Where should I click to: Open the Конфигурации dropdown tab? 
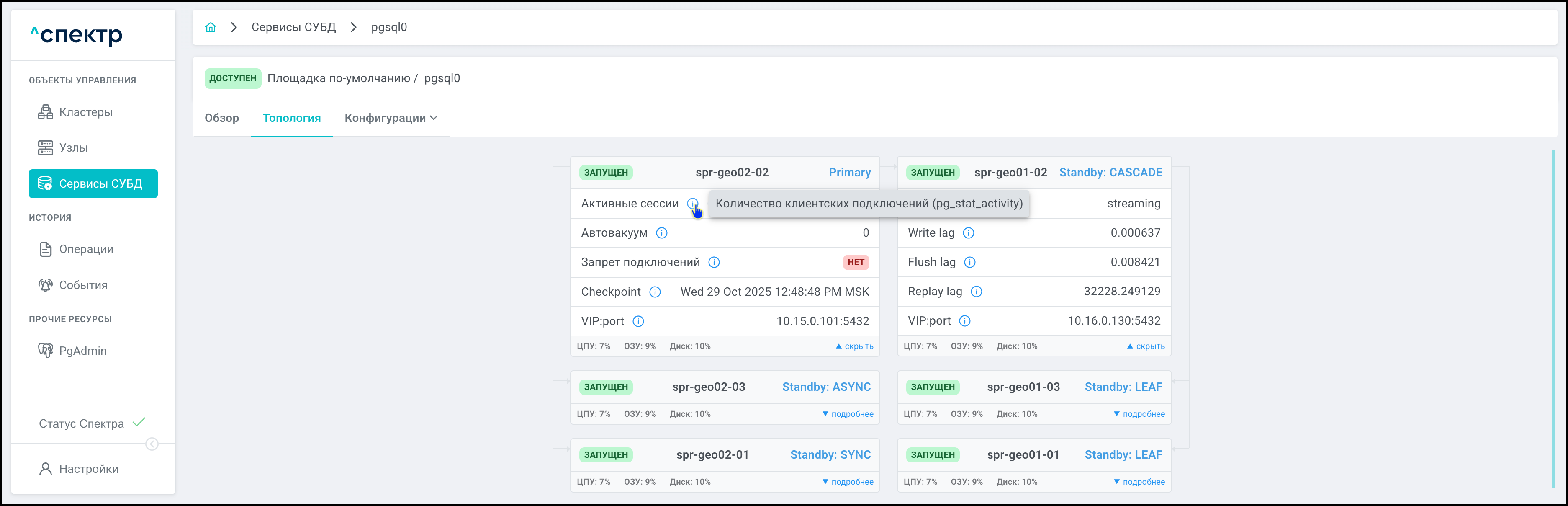(x=391, y=118)
